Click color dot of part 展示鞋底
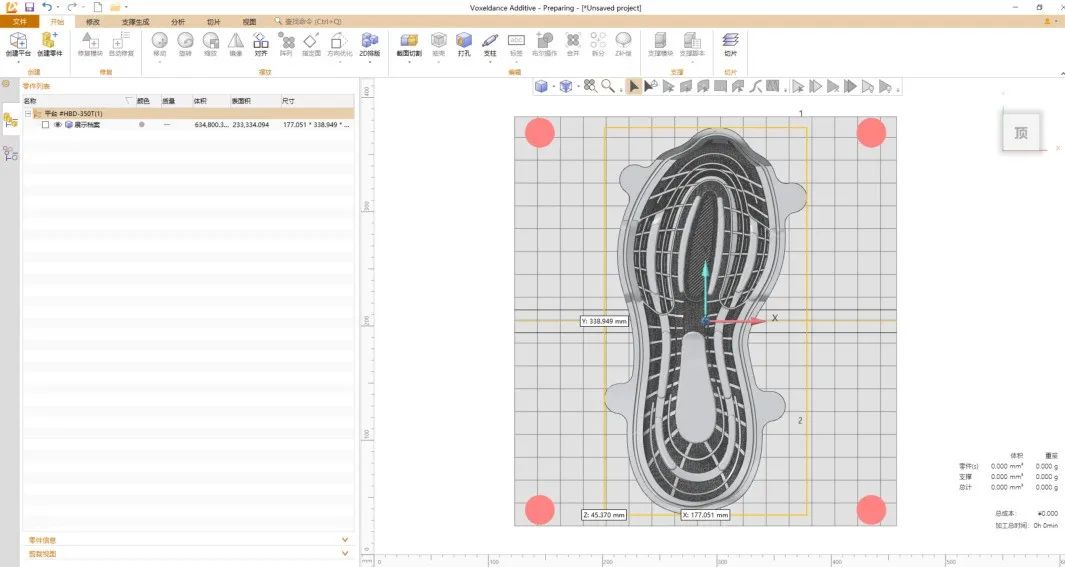This screenshot has height=567, width=1065. pos(141,125)
